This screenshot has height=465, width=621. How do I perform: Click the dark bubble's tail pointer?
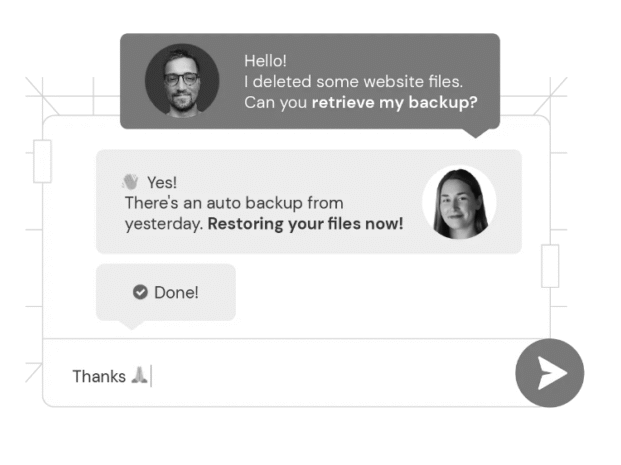coord(477,131)
